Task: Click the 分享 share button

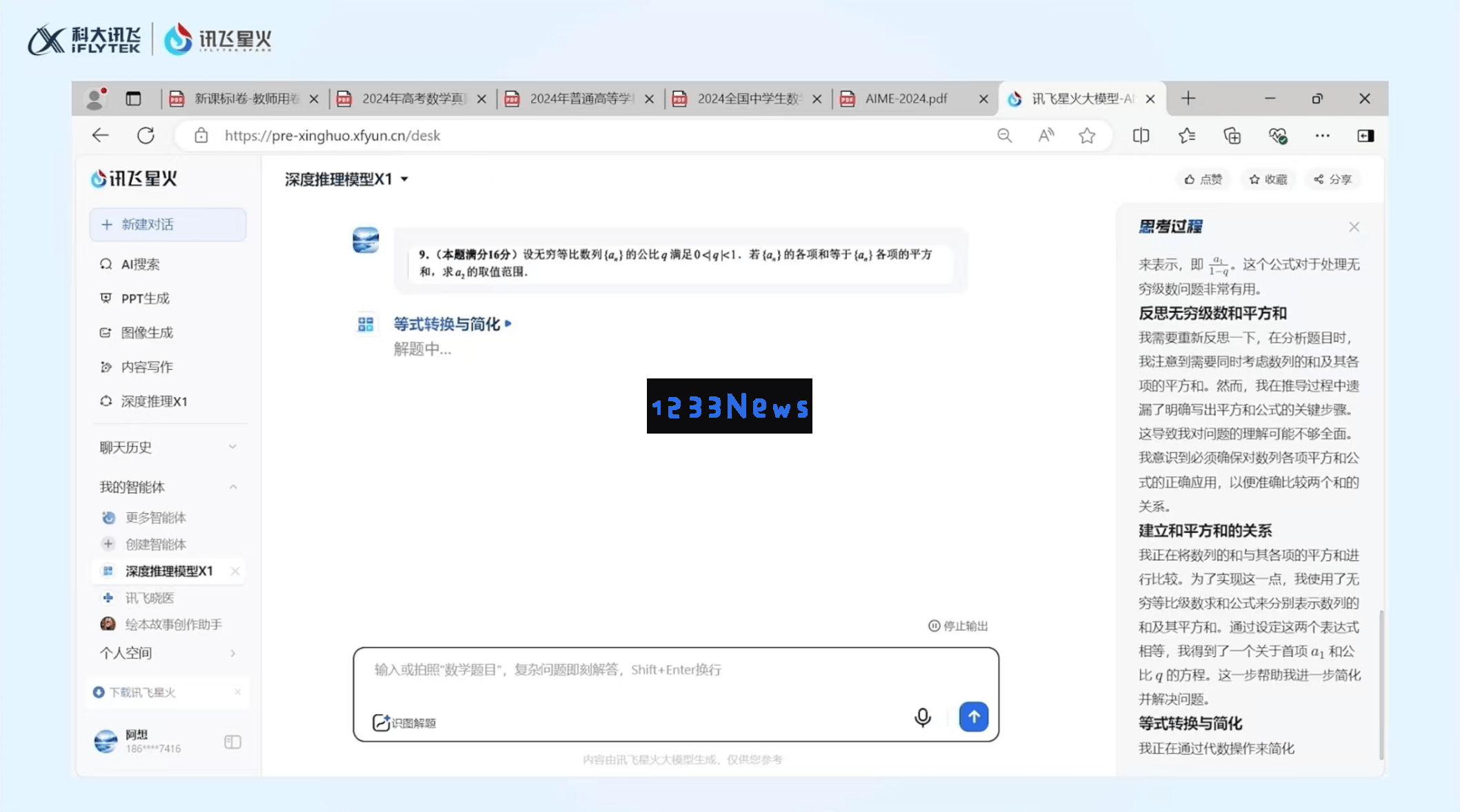Action: (x=1332, y=179)
